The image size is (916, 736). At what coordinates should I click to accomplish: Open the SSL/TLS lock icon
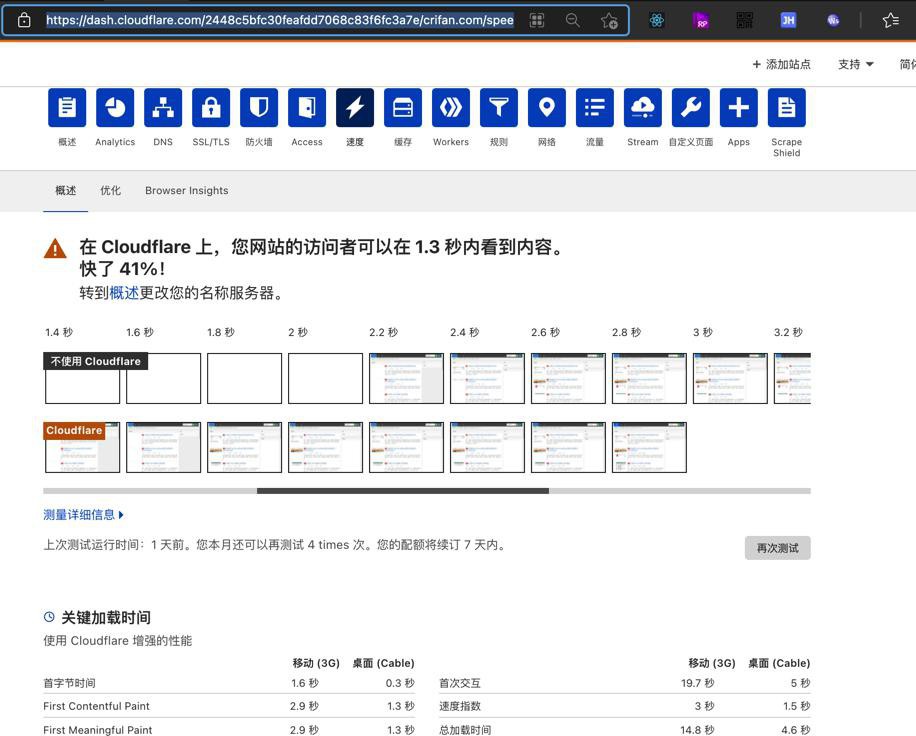click(211, 107)
